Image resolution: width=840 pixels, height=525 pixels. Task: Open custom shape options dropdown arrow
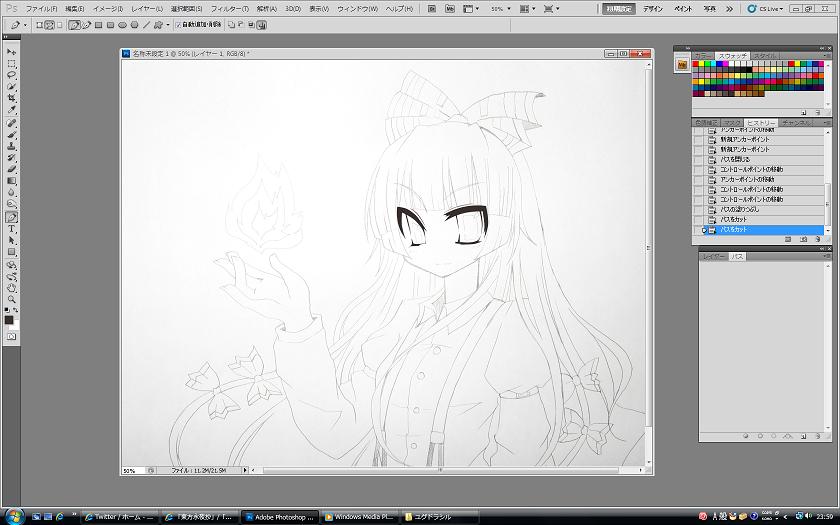pos(168,25)
